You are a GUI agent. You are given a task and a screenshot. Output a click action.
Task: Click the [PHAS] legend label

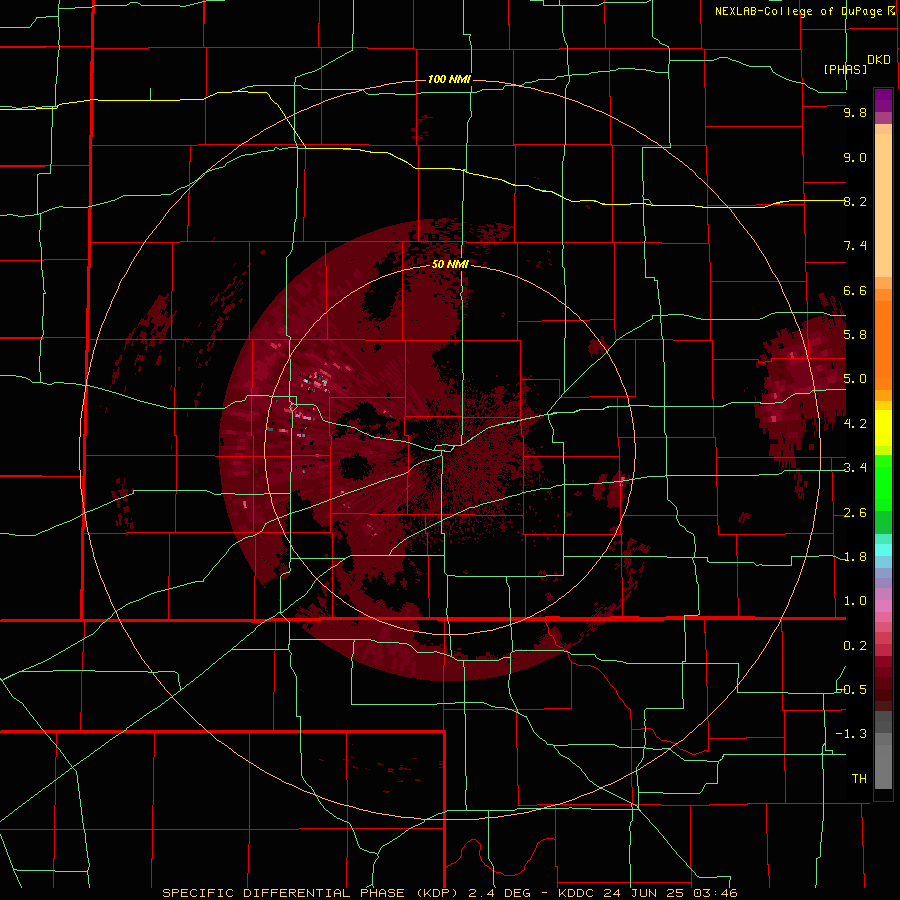tap(845, 69)
